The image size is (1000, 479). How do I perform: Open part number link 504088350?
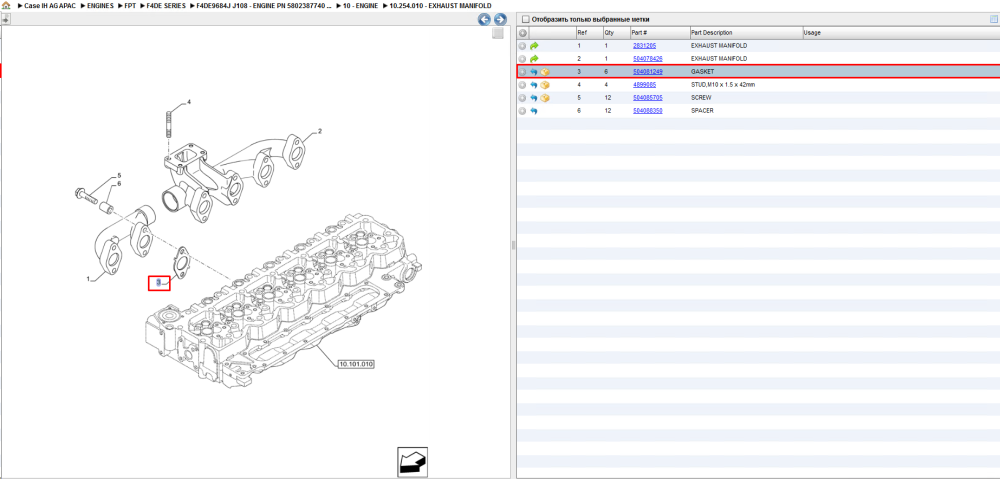click(x=647, y=111)
